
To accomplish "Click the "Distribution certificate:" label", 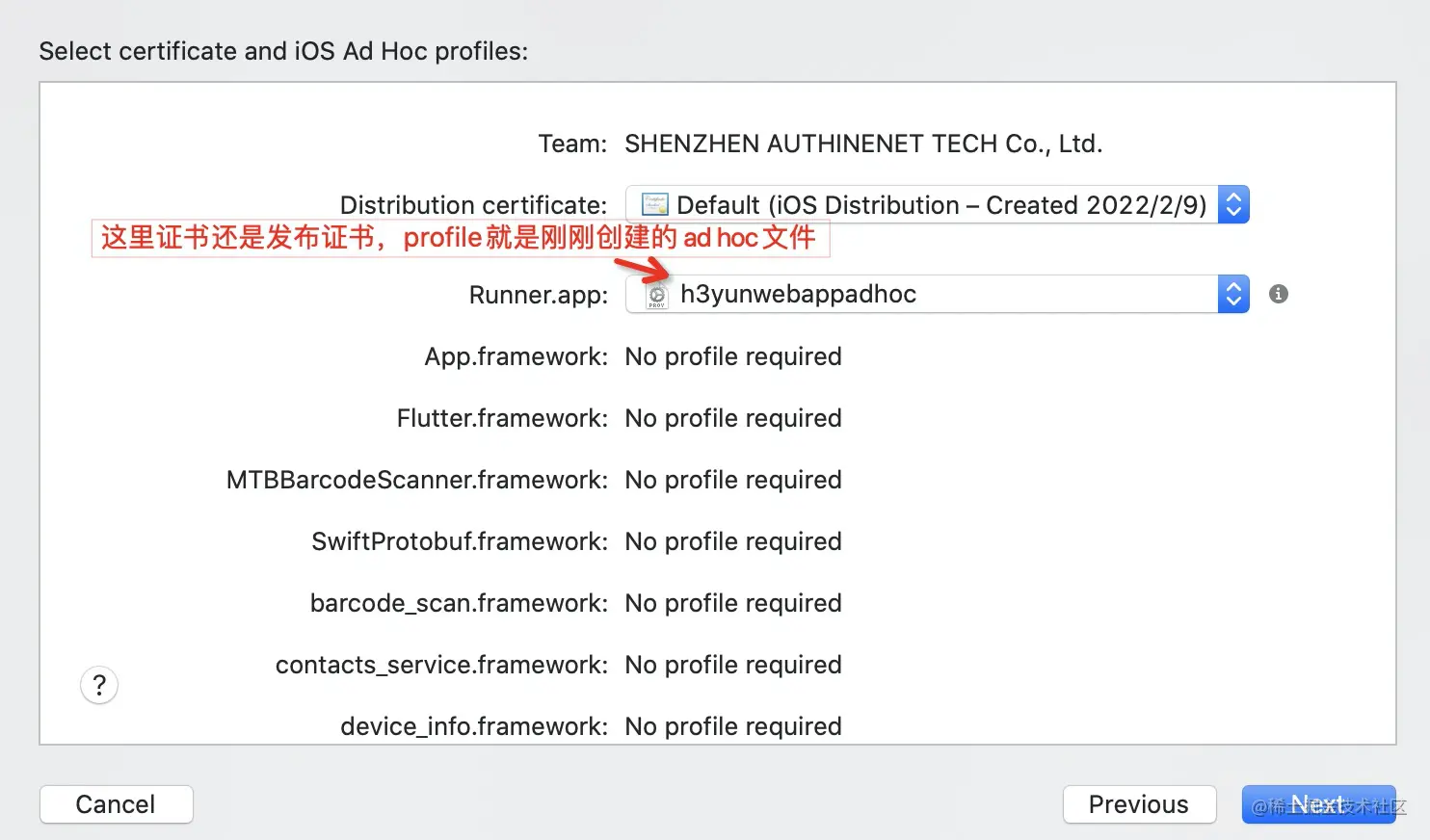I will pos(473,205).
